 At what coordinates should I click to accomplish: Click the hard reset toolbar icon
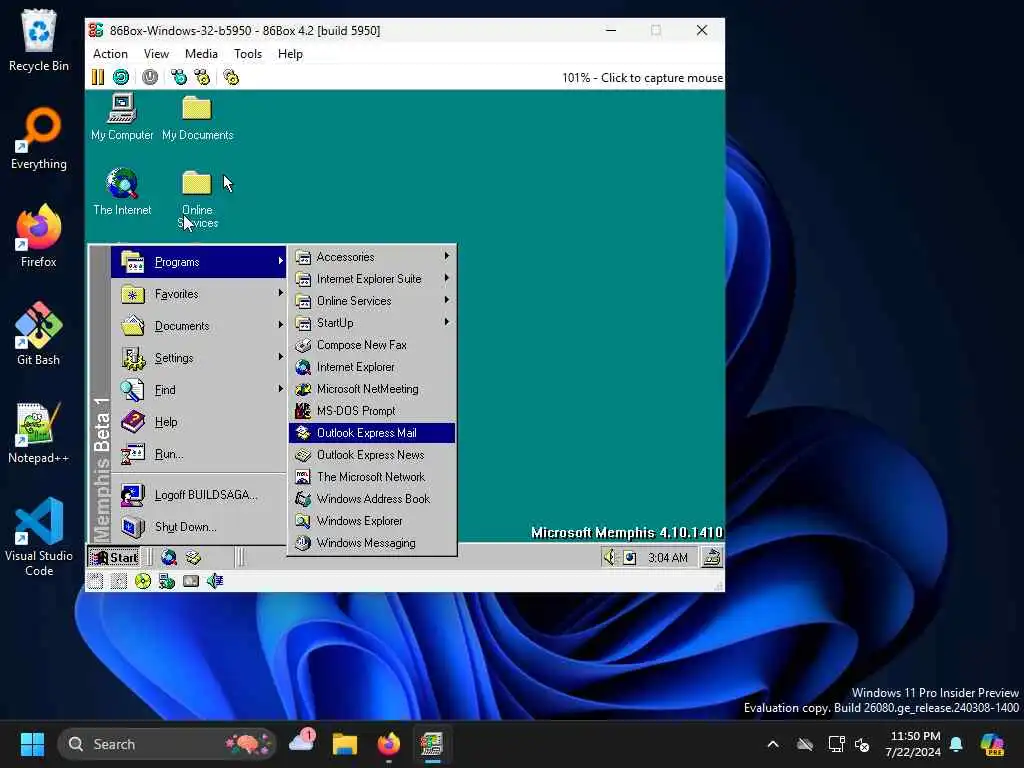coord(121,77)
